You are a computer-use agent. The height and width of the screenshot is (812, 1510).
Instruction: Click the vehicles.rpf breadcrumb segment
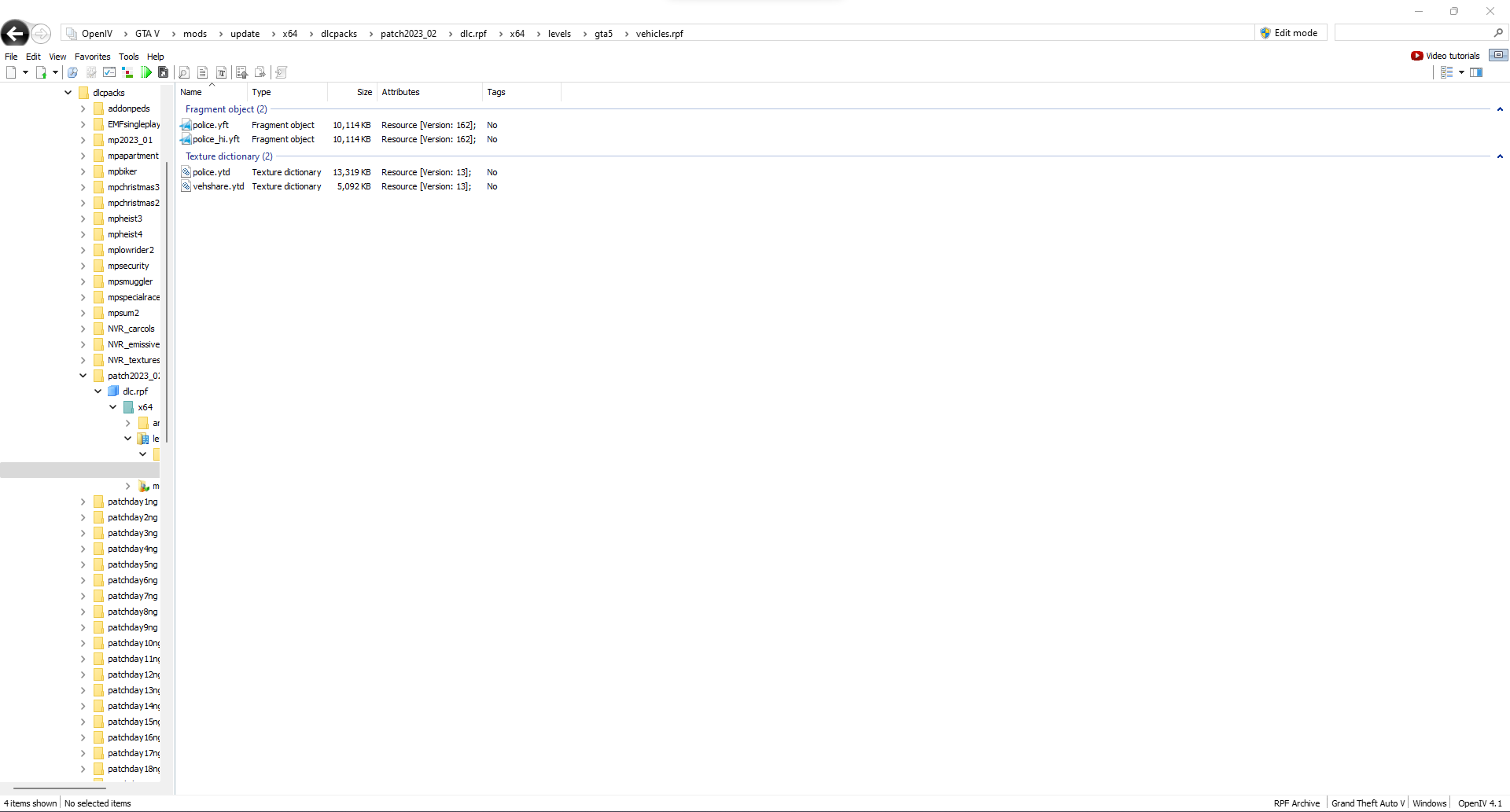click(x=659, y=34)
